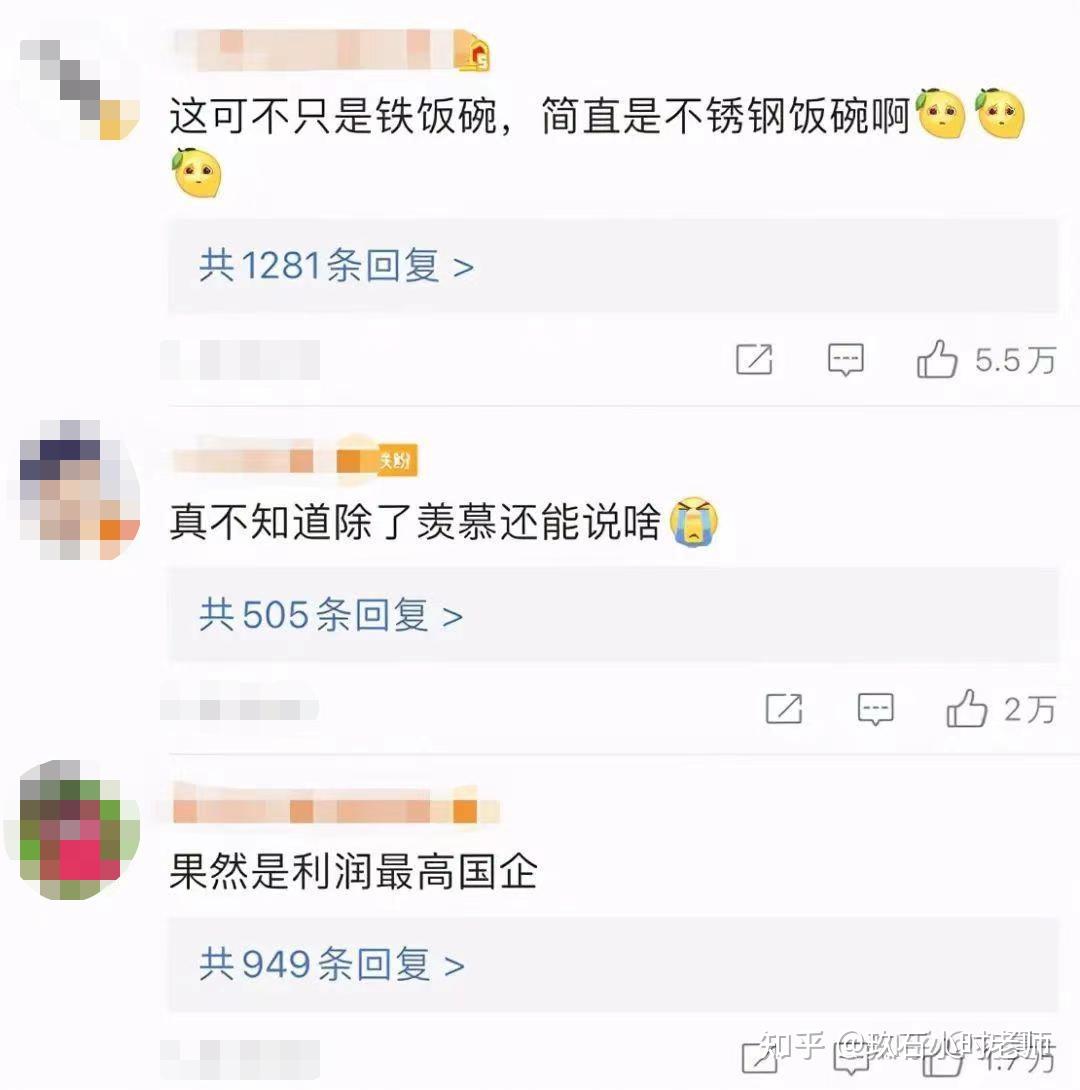The image size is (1080, 1090).
Task: Like the 不锈钢饭碗 comment with thumbs-up
Action: point(937,359)
